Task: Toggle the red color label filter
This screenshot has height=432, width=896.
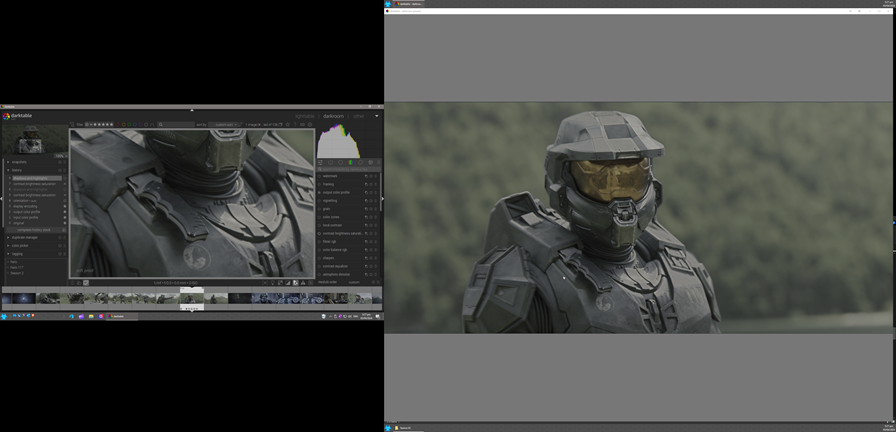Action: click(118, 125)
